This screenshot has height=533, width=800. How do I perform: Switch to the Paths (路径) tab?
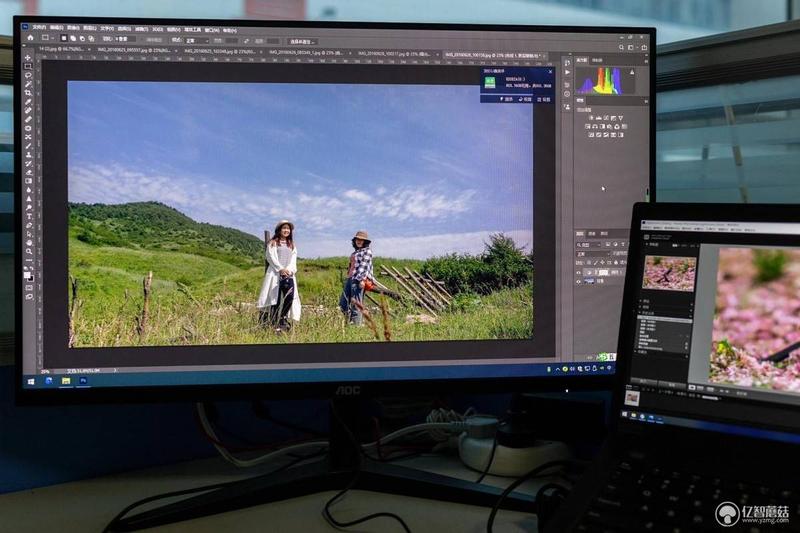[x=604, y=234]
